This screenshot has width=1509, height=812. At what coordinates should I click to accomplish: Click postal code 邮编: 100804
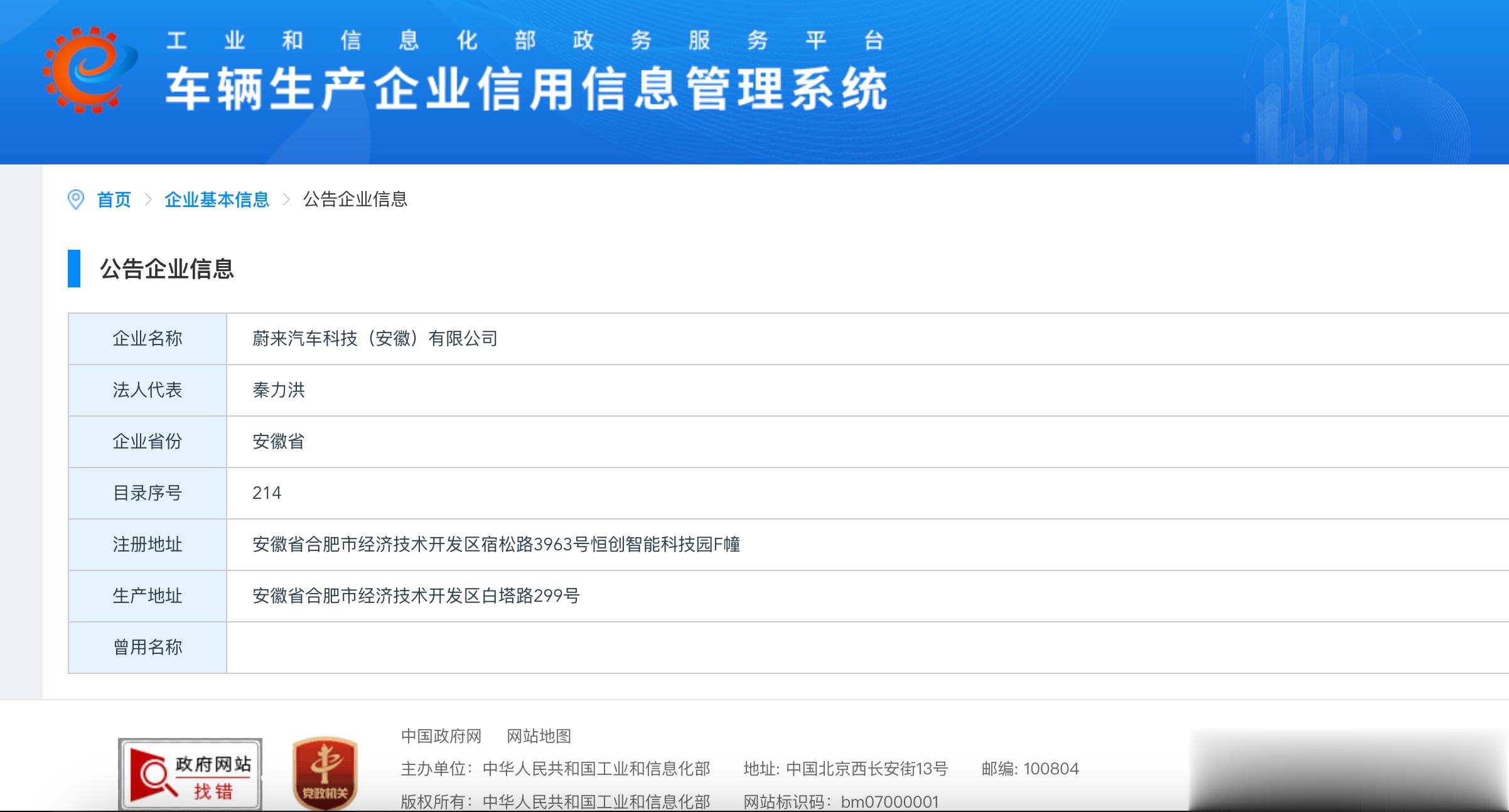1030,769
